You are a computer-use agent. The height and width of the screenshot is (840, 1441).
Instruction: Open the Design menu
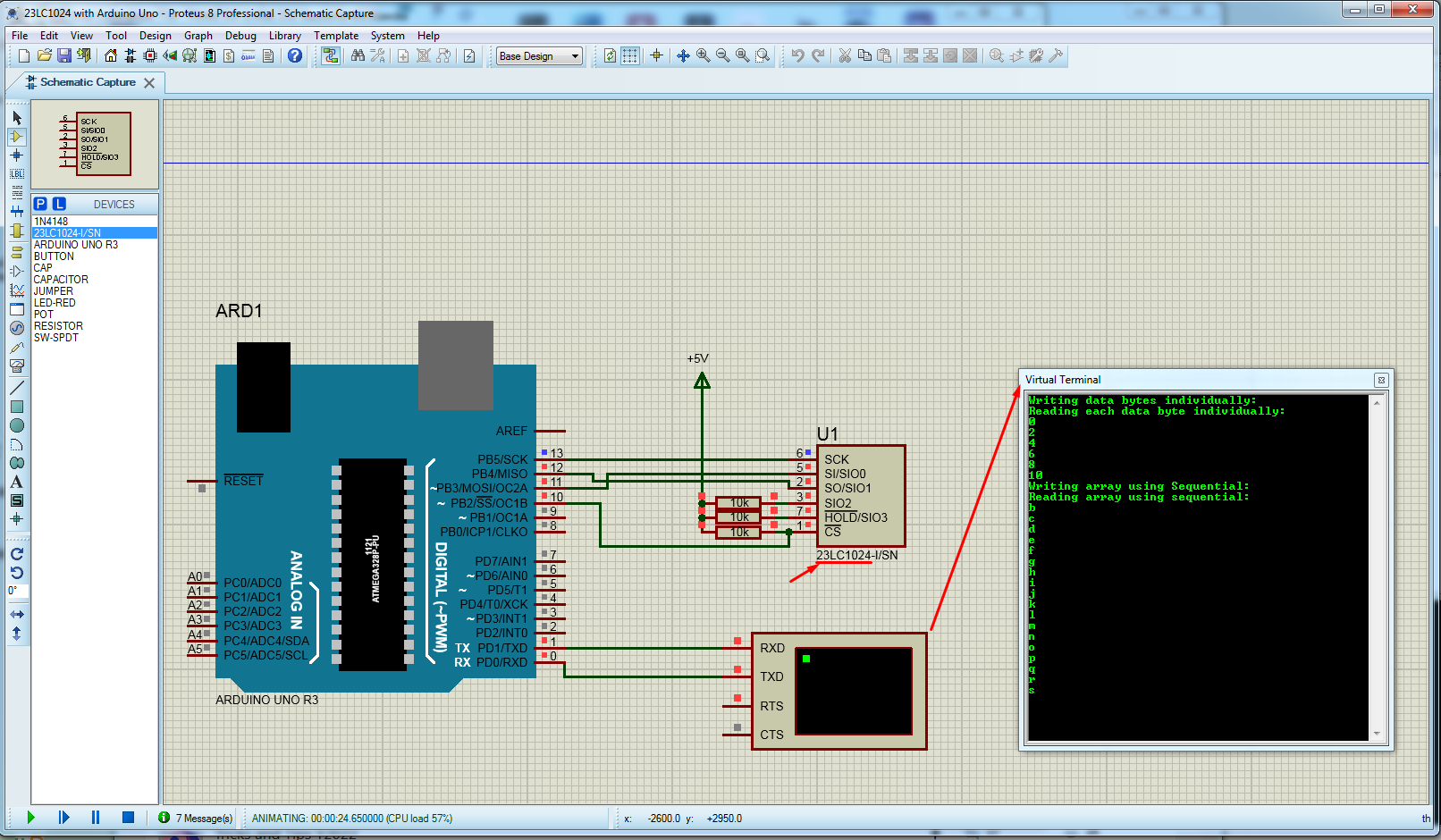[x=156, y=36]
